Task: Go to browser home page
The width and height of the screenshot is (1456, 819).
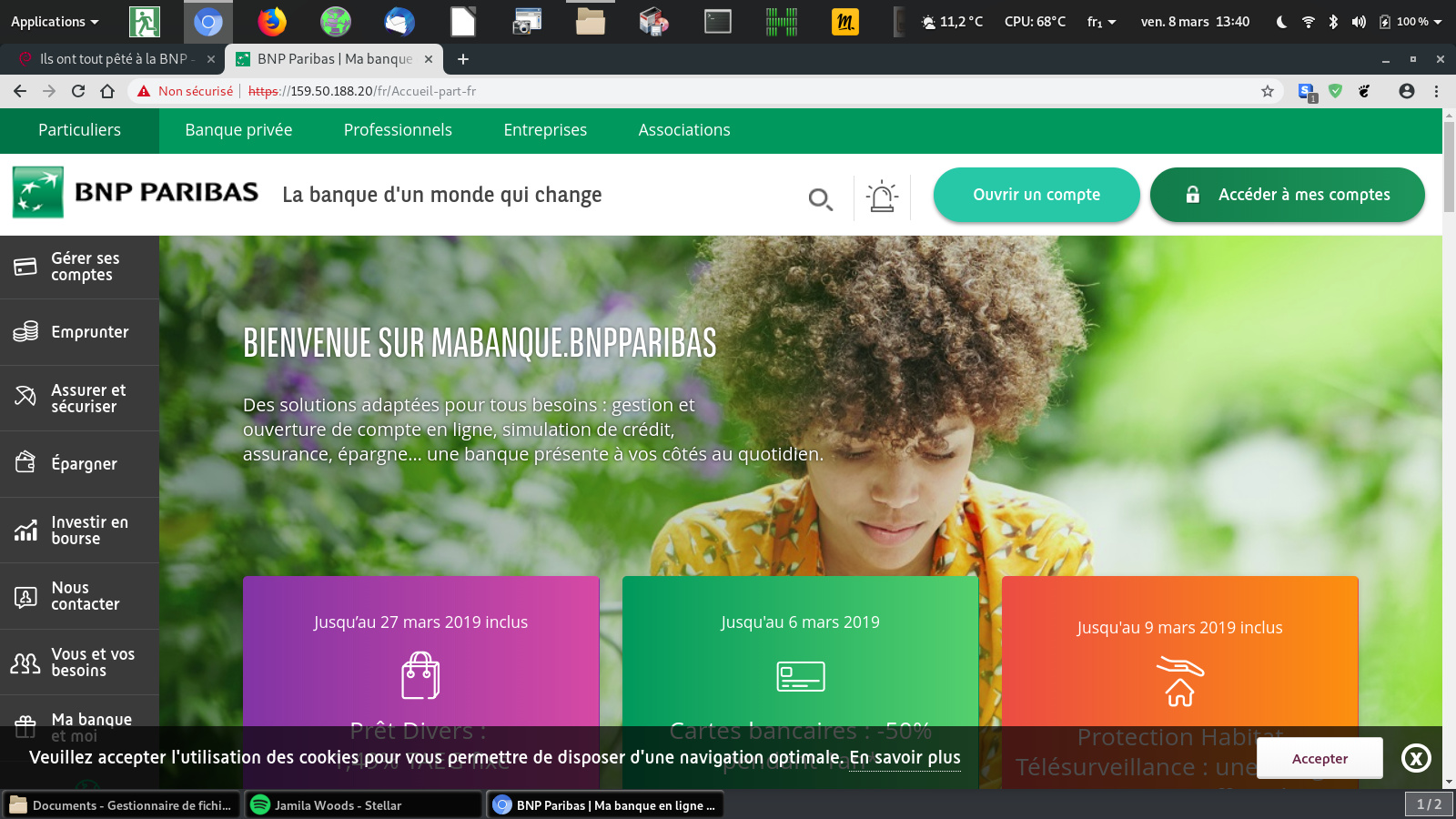Action: click(107, 91)
